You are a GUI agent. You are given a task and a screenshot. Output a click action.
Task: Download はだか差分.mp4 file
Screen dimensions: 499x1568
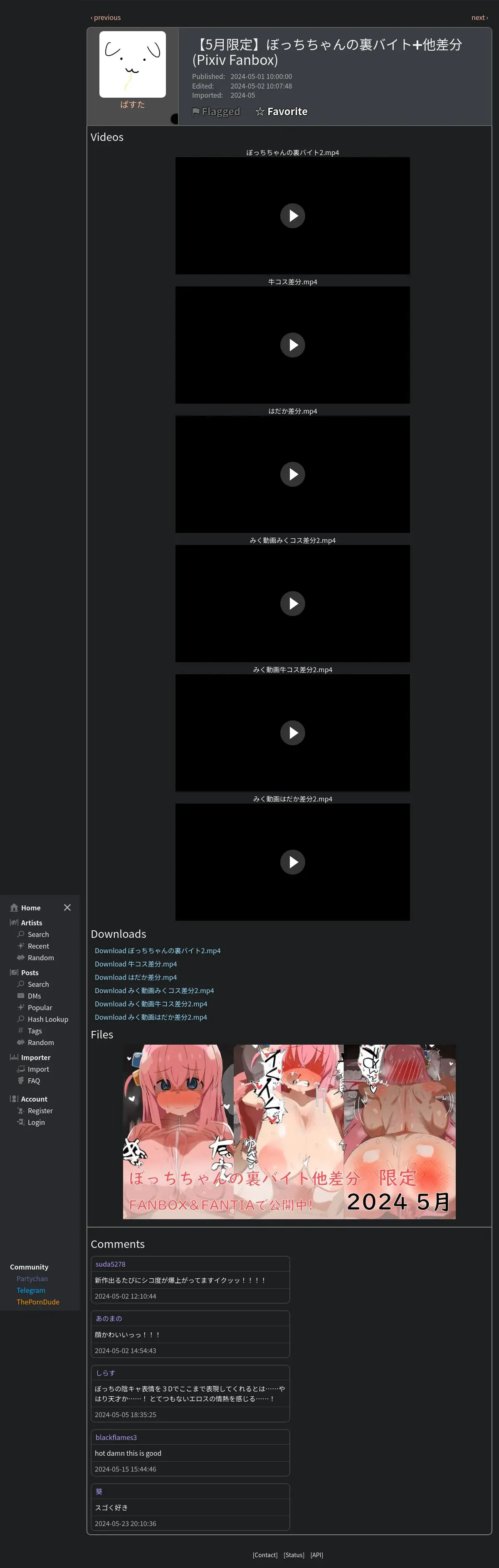click(x=136, y=978)
